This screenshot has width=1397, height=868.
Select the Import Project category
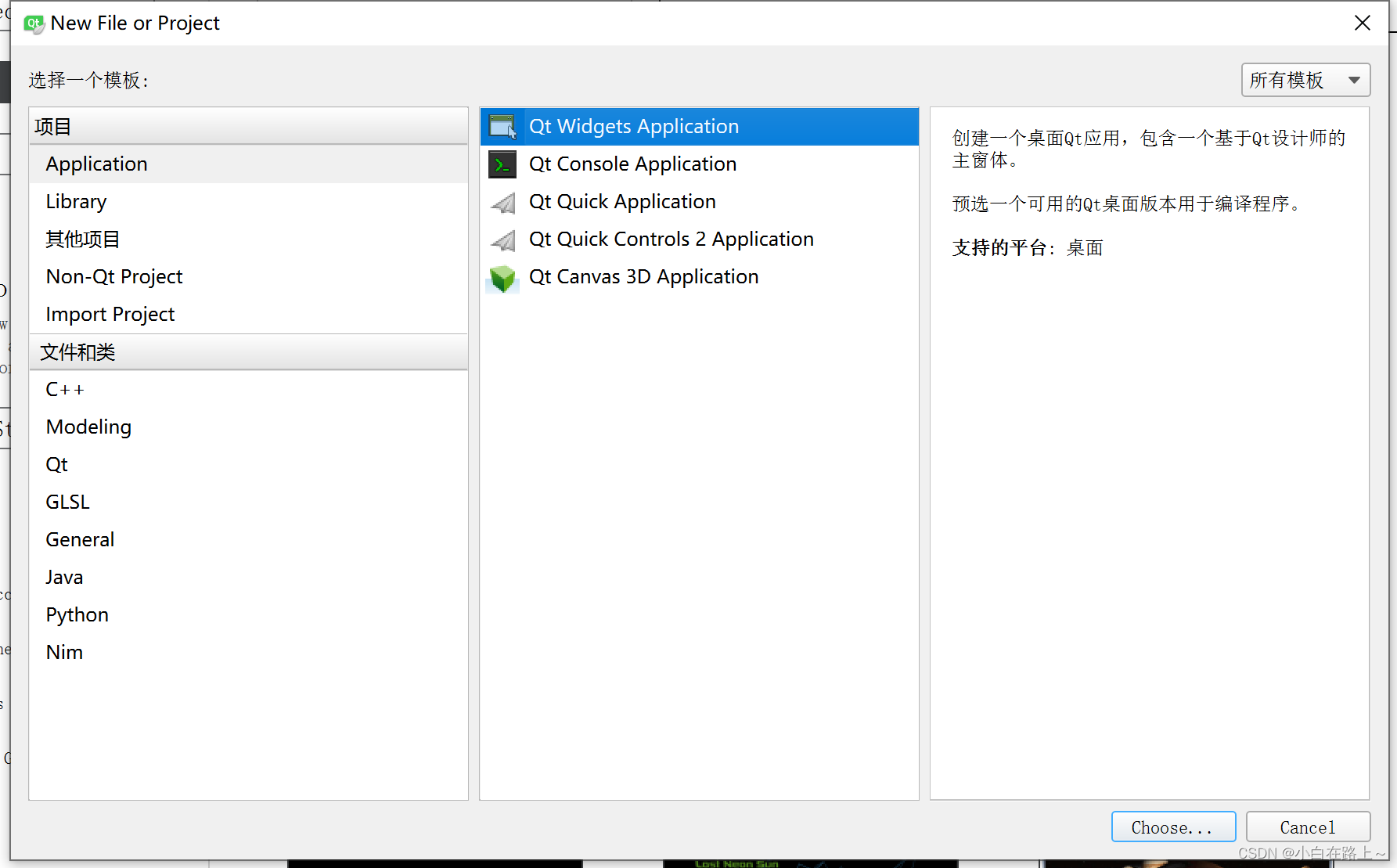click(248, 315)
